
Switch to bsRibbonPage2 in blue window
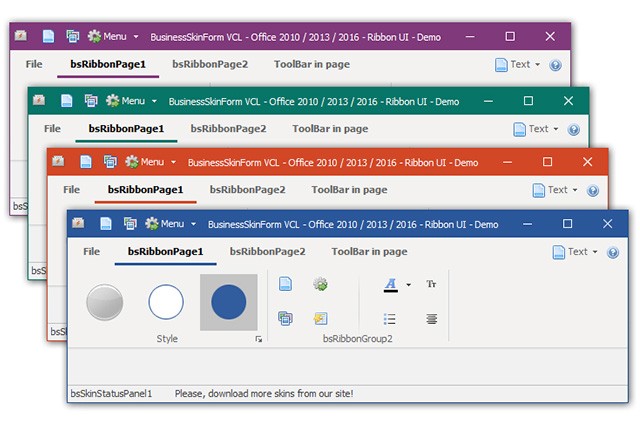point(267,251)
